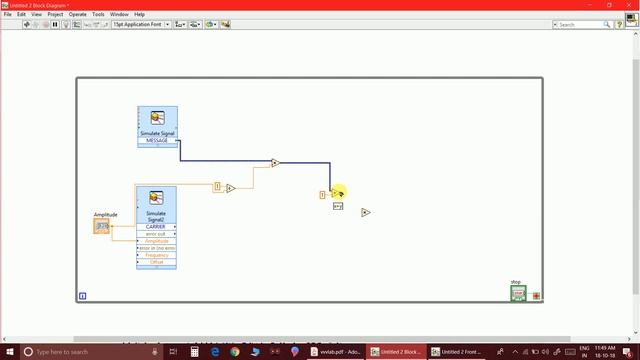640x360 pixels.
Task: Toggle Highlight Execution light bulb
Action: [x=66, y=24]
